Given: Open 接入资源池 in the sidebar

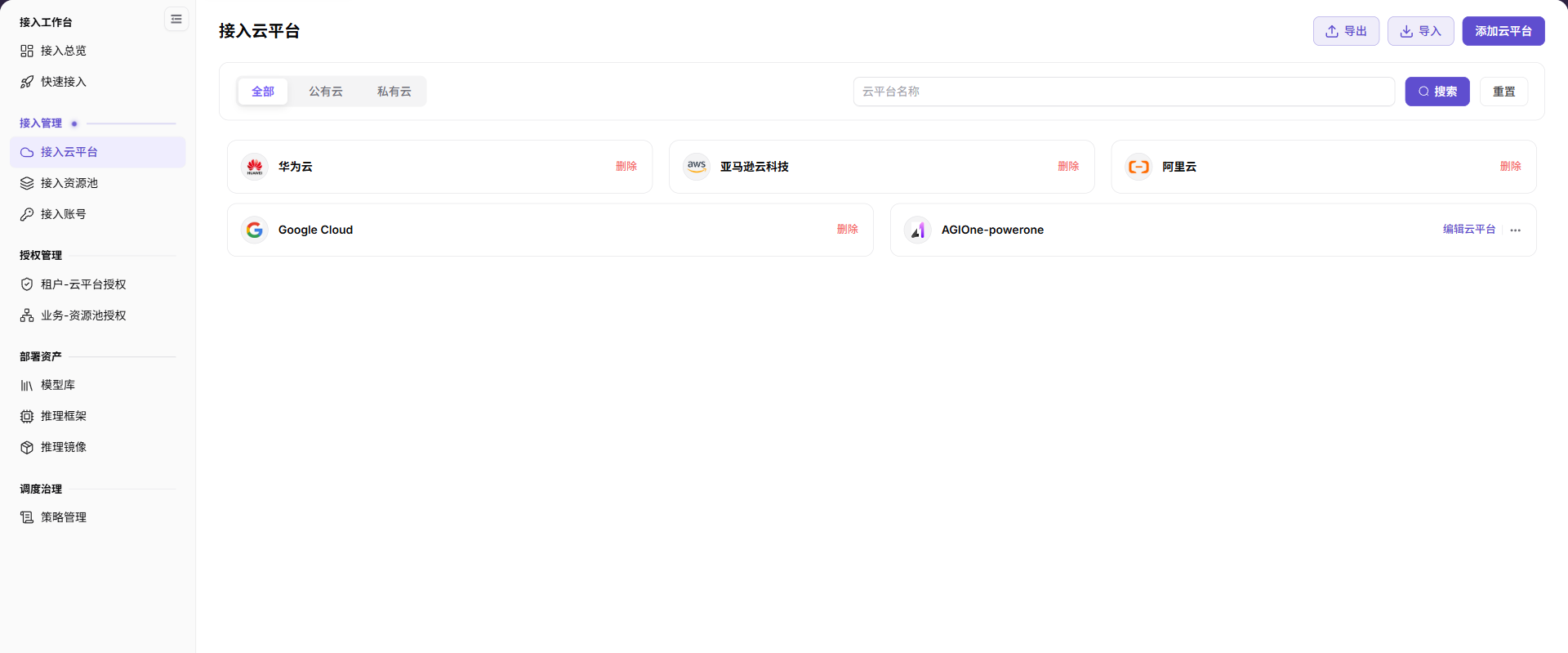Looking at the screenshot, I should coord(98,183).
